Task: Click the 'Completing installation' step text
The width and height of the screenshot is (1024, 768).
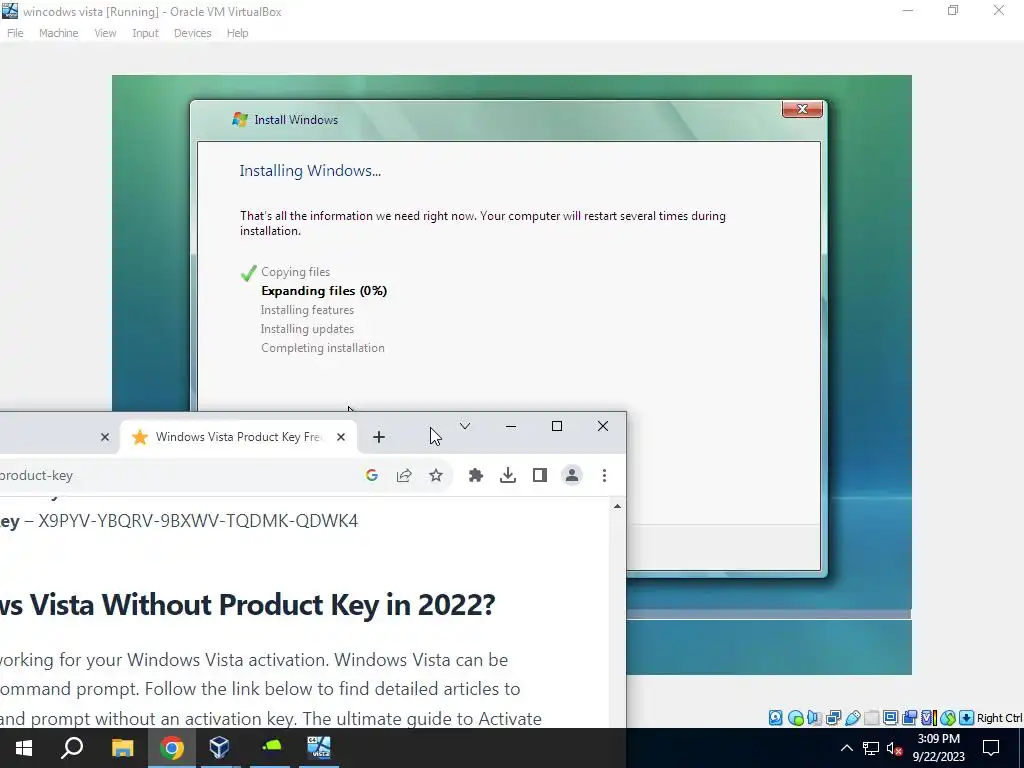Action: [323, 347]
